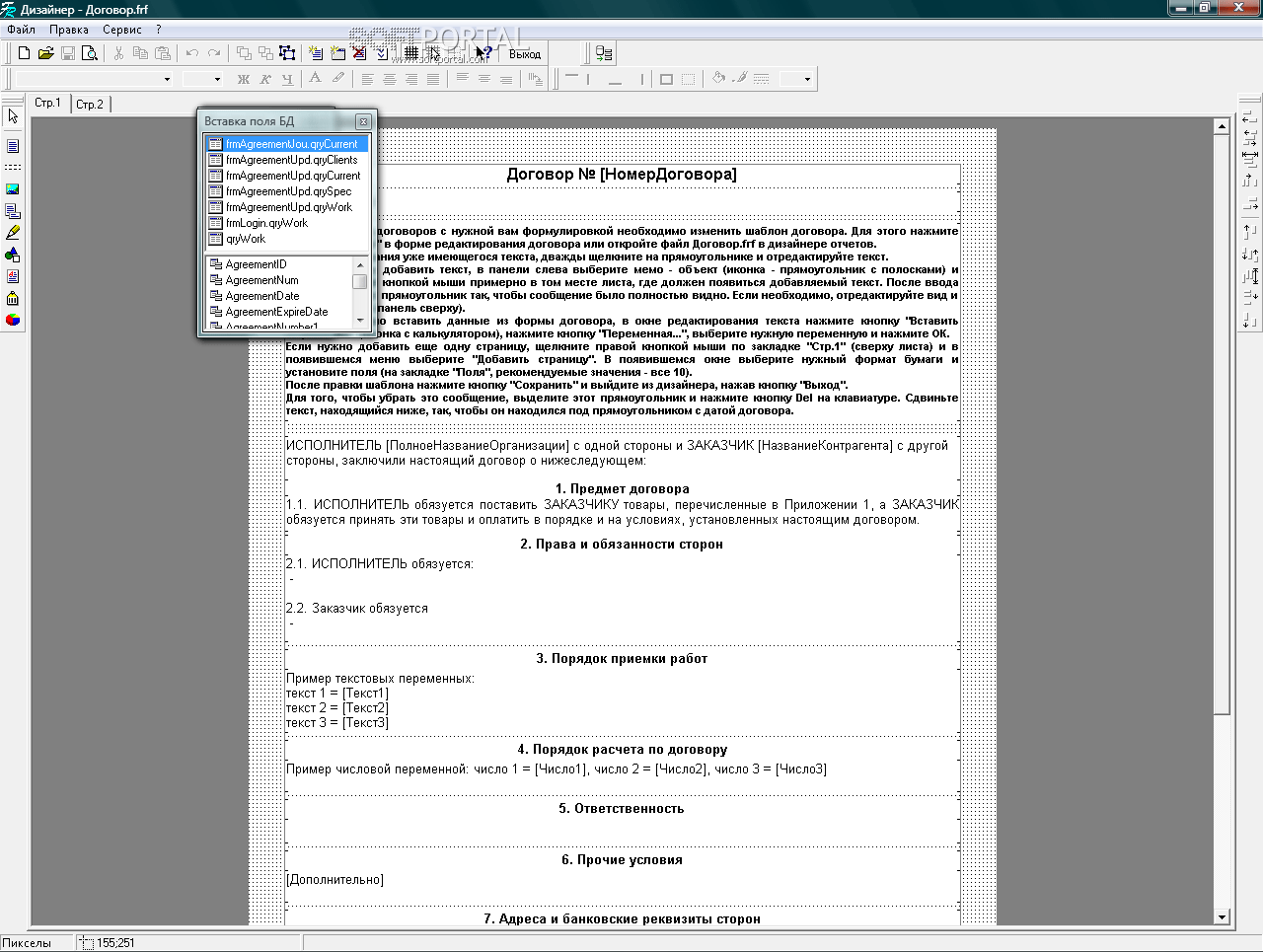Image resolution: width=1263 pixels, height=952 pixels.
Task: Select the picture insert tool
Action: 13,189
